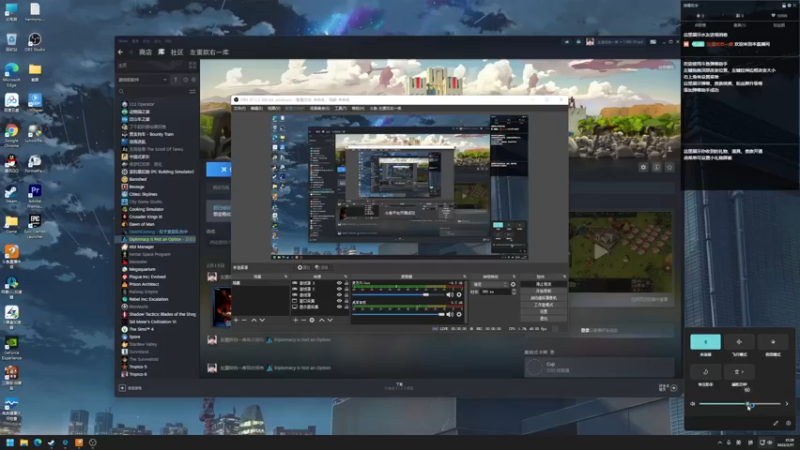This screenshot has height=450, width=800.
Task: Click Stop Streaming button in OBS Controls
Action: click(x=543, y=284)
